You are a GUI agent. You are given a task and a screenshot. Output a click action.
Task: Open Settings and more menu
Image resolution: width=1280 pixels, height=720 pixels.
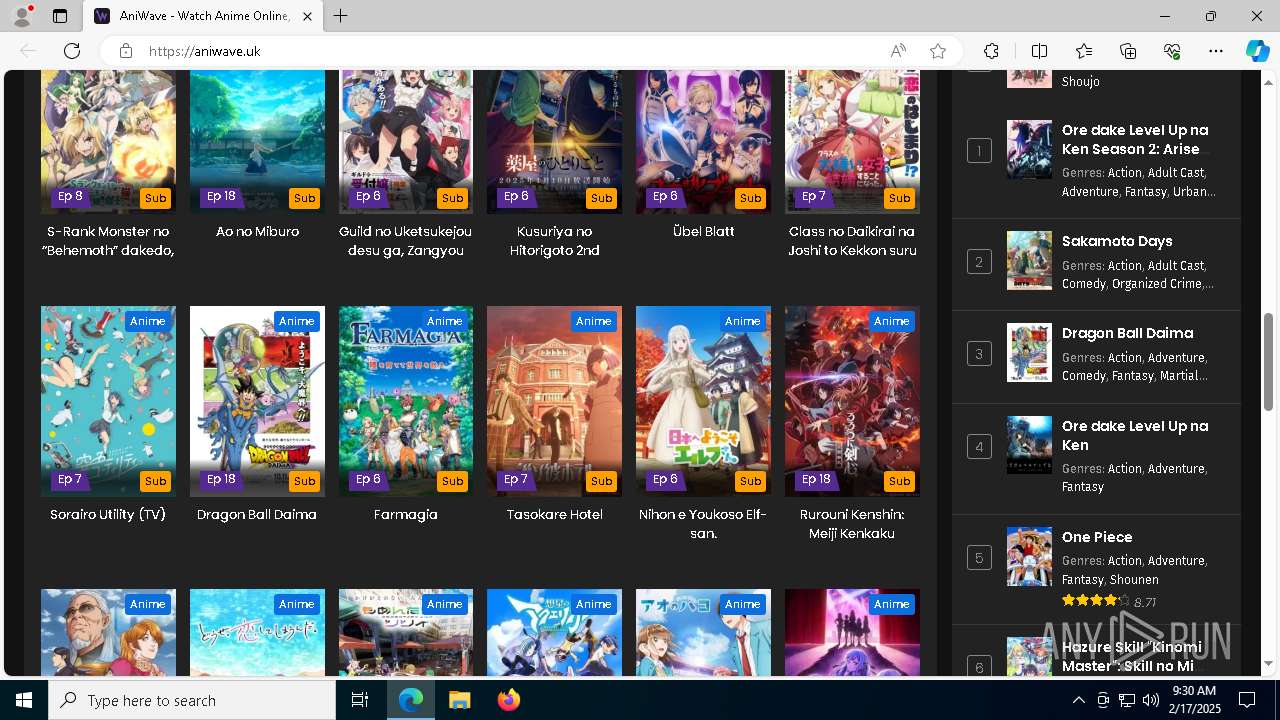[x=1216, y=51]
